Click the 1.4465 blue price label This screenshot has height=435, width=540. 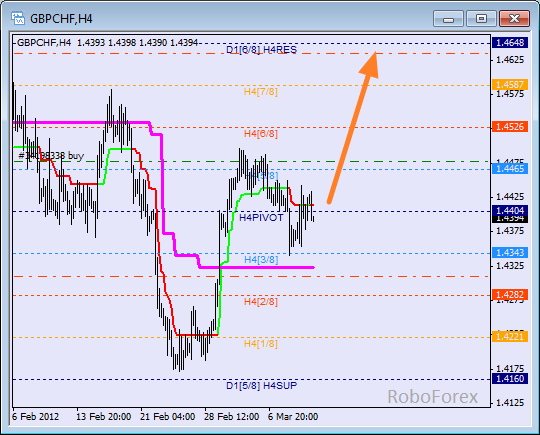coord(510,169)
